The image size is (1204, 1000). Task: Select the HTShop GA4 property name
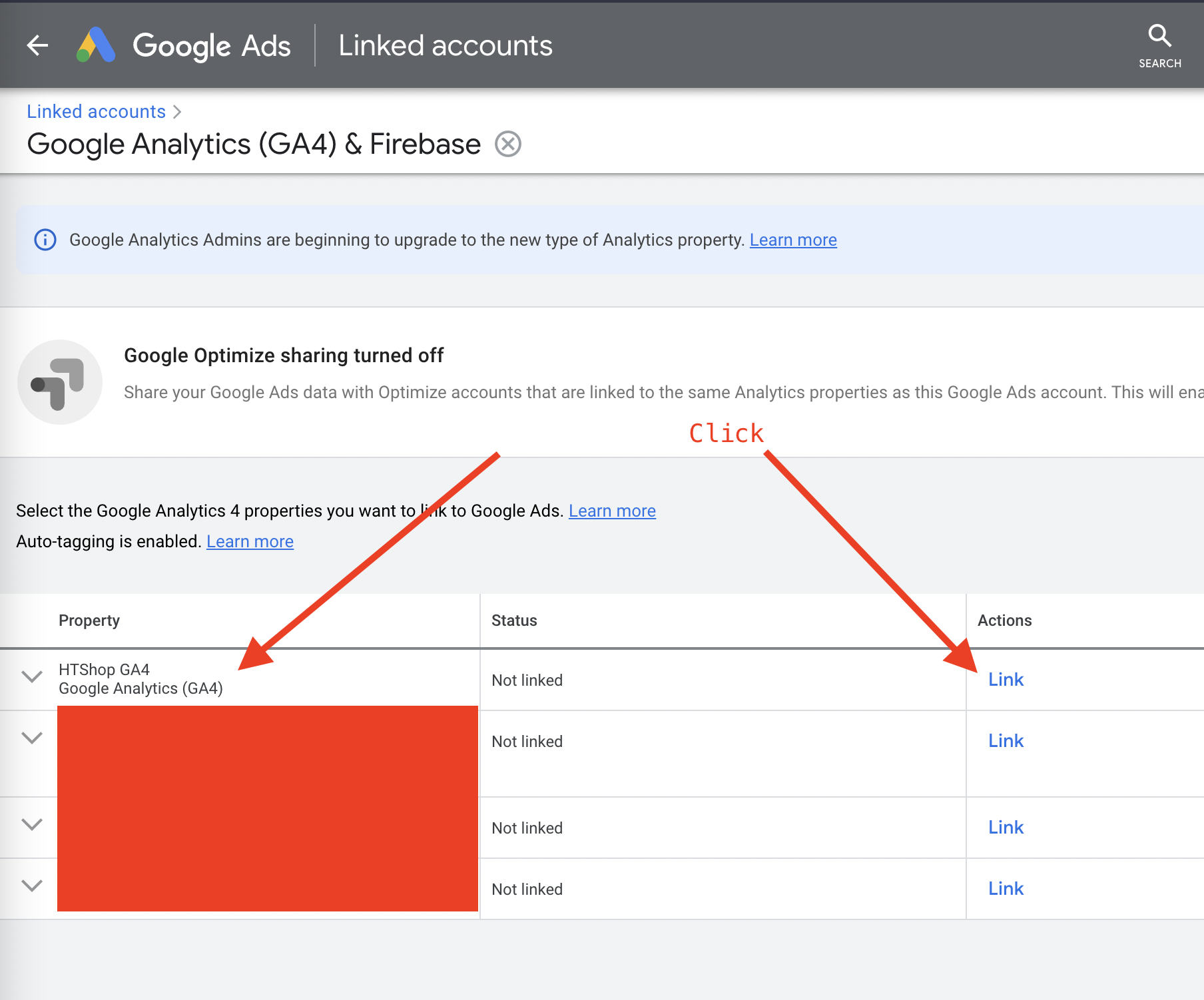(104, 669)
